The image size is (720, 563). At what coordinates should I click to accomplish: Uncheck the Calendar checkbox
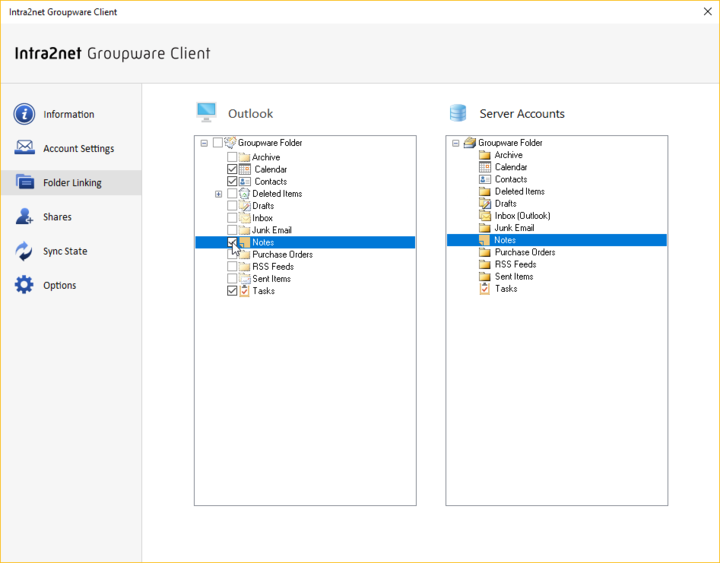coord(232,169)
